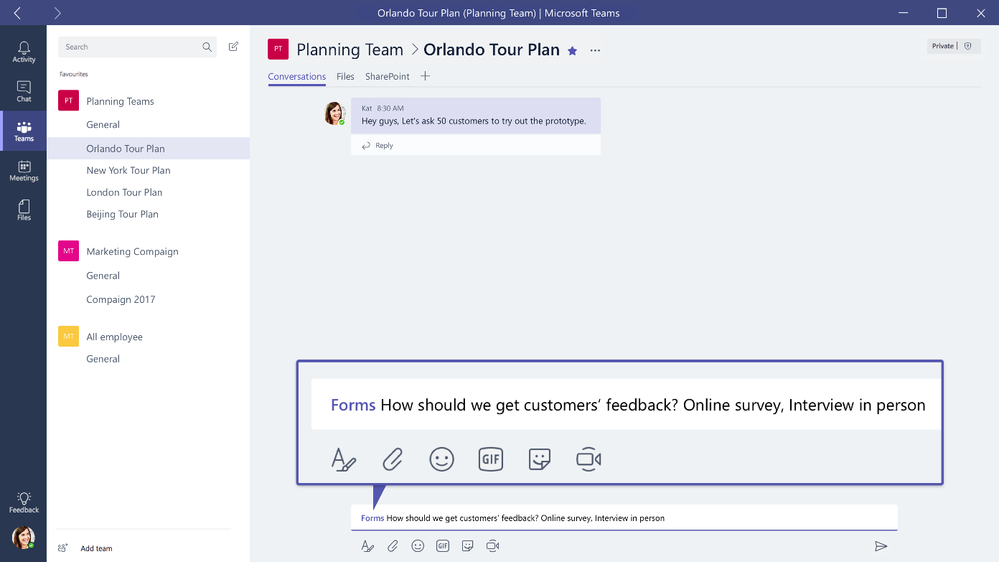This screenshot has width=999, height=562.
Task: Add a new tab with plus icon
Action: coord(425,76)
